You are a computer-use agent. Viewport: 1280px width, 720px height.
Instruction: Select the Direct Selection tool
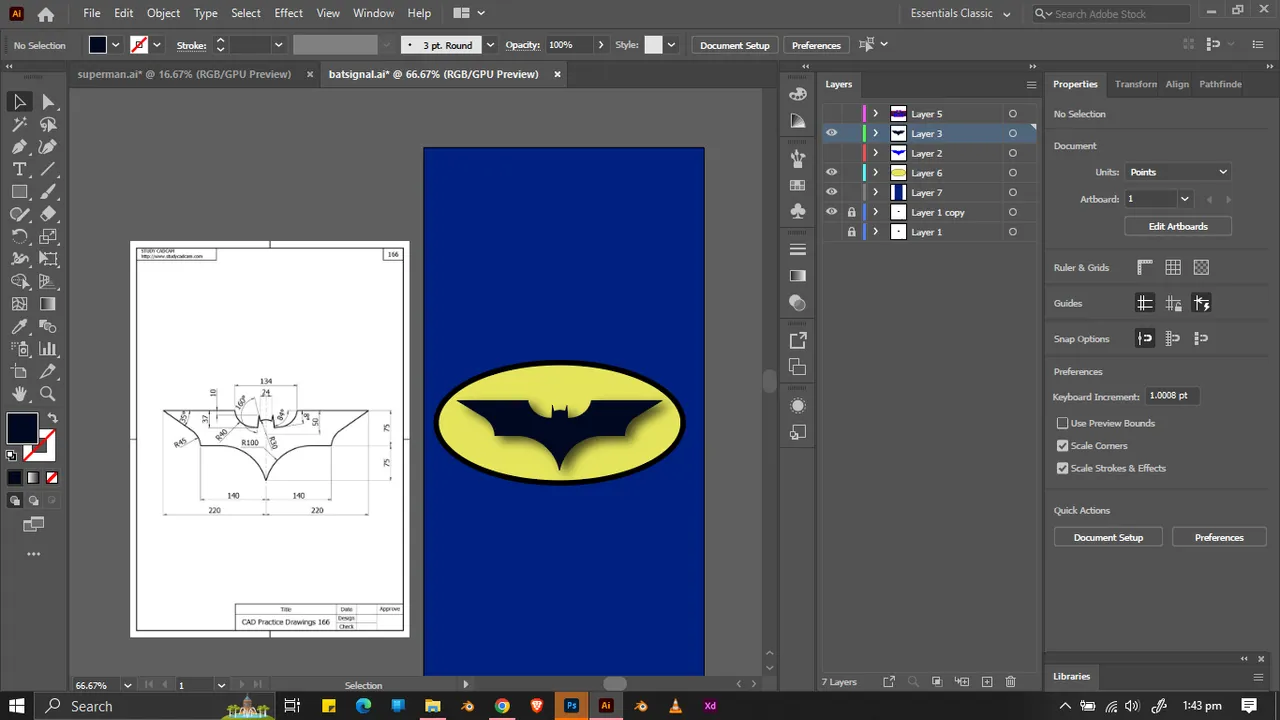coord(48,102)
